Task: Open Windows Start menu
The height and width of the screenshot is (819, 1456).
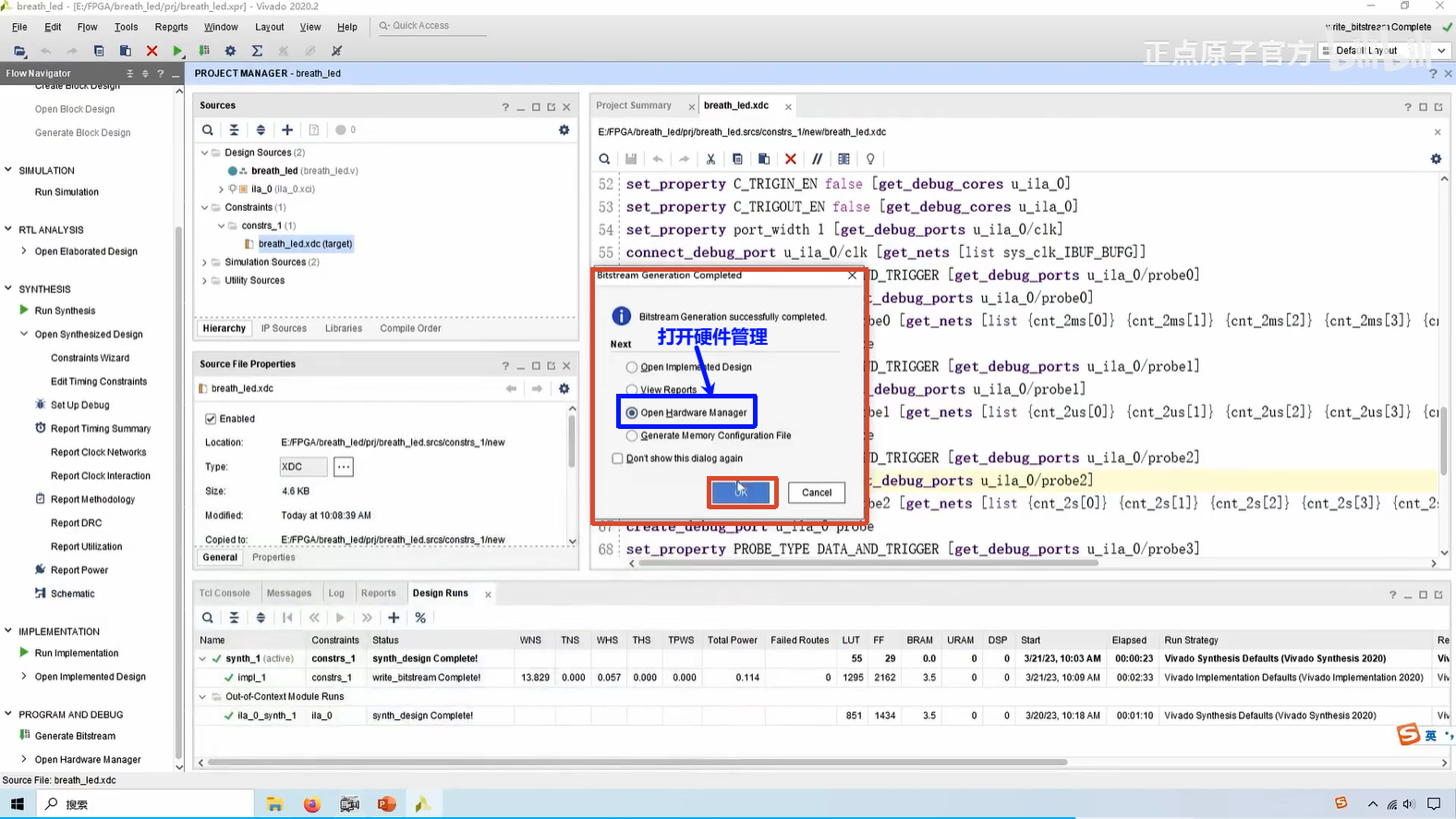Action: tap(18, 804)
